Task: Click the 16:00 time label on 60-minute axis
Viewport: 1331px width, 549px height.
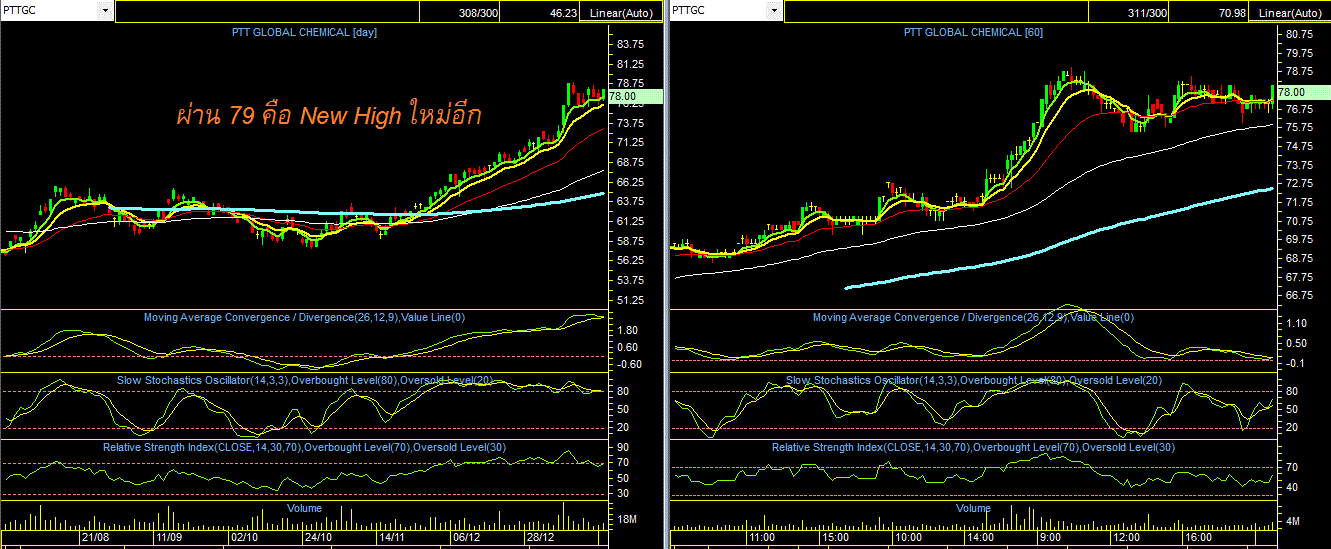Action: point(1197,537)
